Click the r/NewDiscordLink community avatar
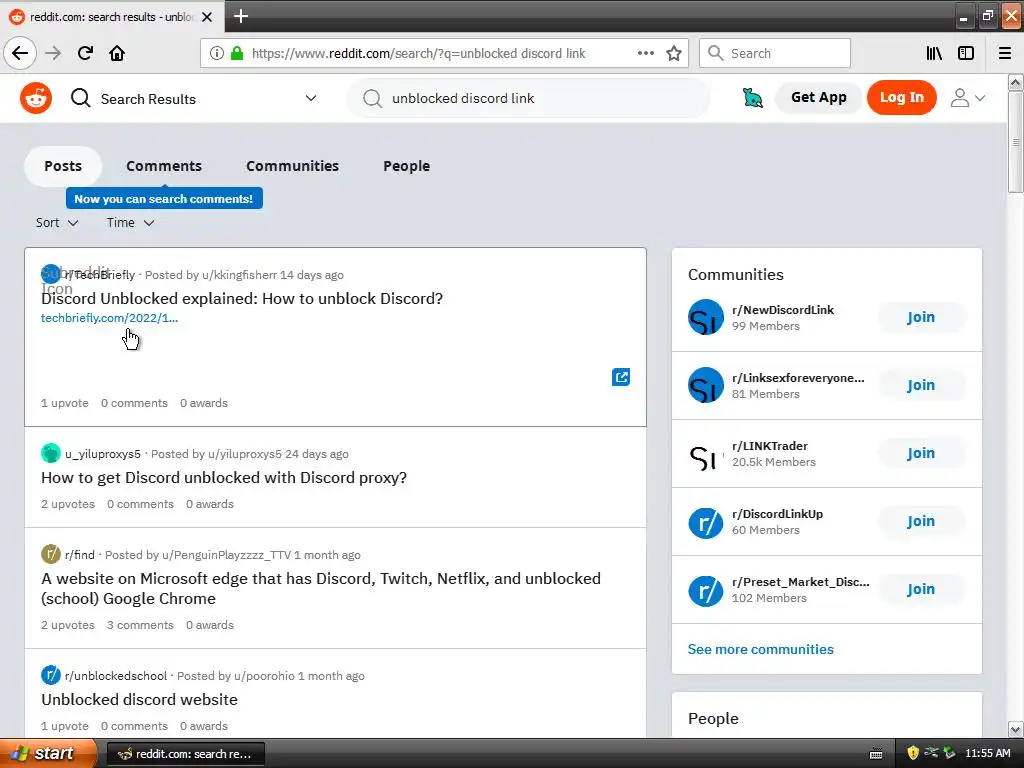This screenshot has width=1024, height=768. [706, 317]
